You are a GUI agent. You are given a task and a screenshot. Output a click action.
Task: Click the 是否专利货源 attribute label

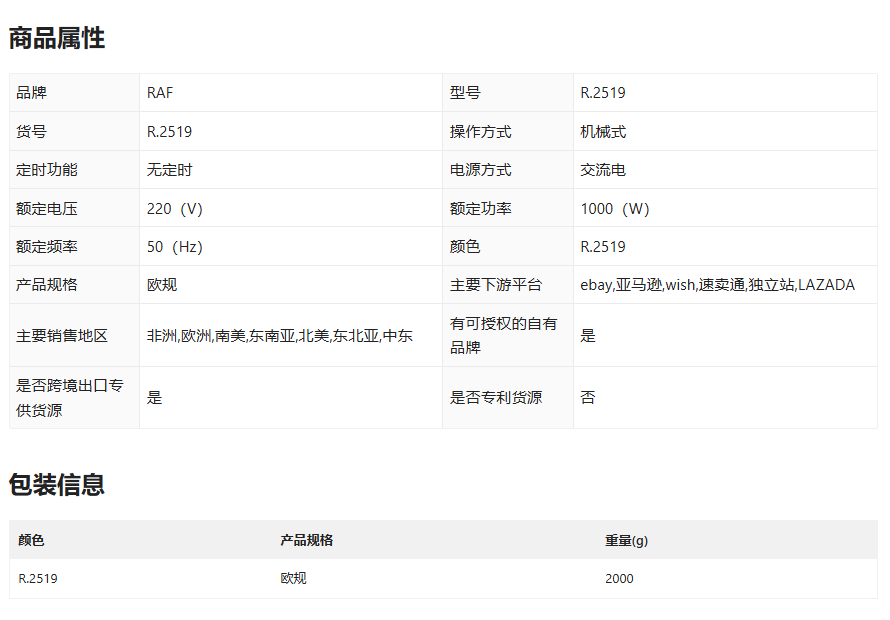pos(495,398)
